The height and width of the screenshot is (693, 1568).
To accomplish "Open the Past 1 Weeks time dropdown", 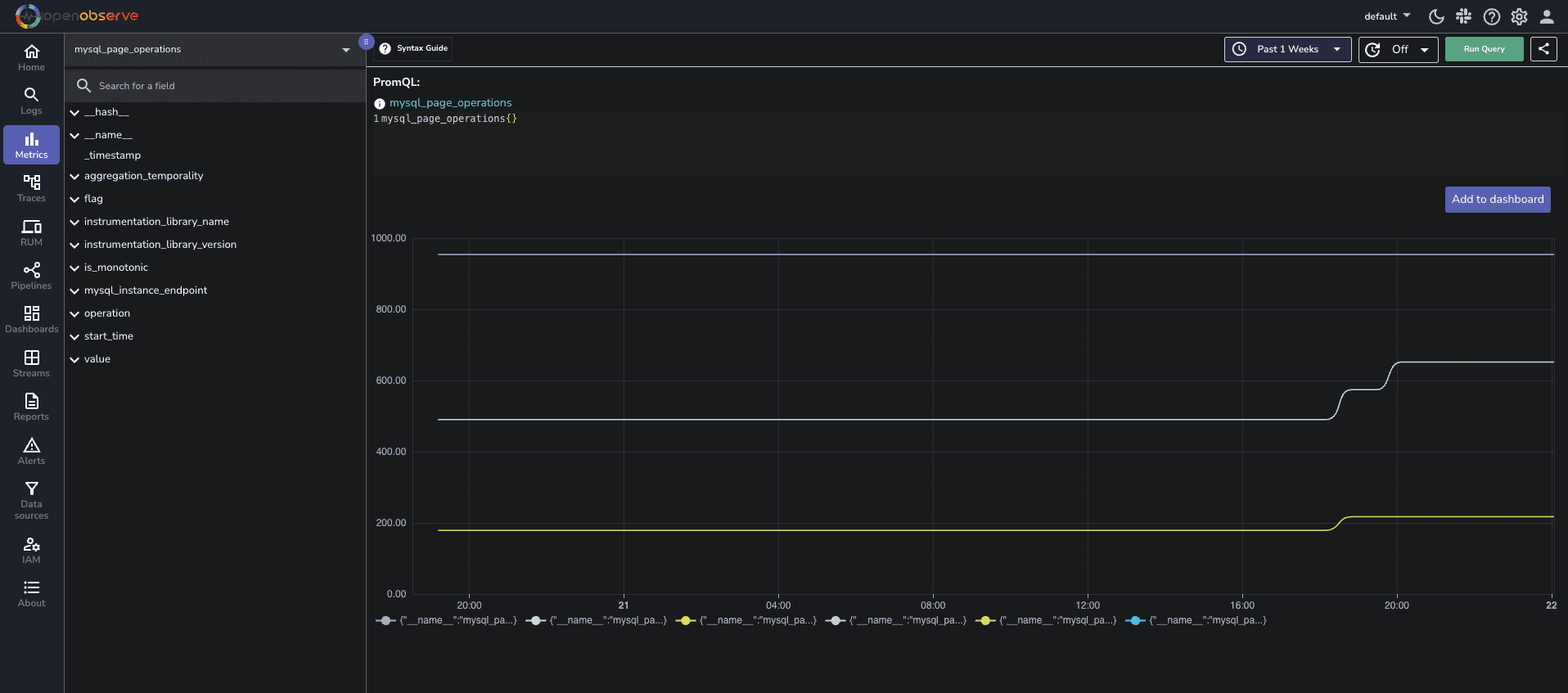I will coord(1287,49).
